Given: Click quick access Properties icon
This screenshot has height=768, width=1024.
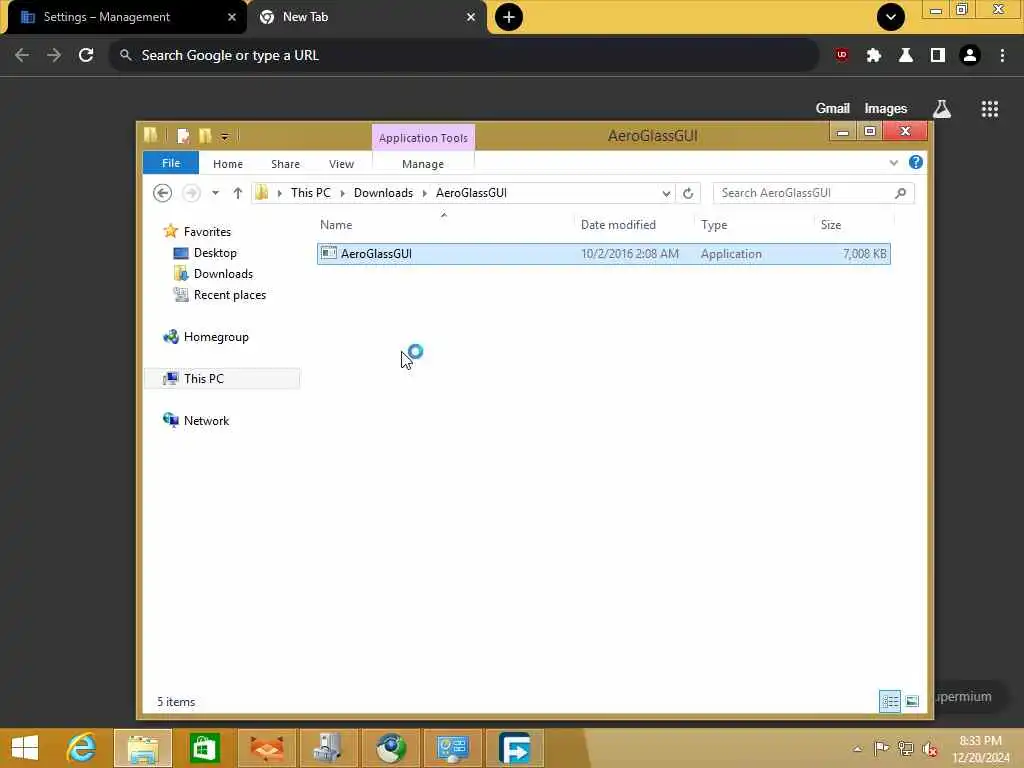Looking at the screenshot, I should (x=183, y=136).
